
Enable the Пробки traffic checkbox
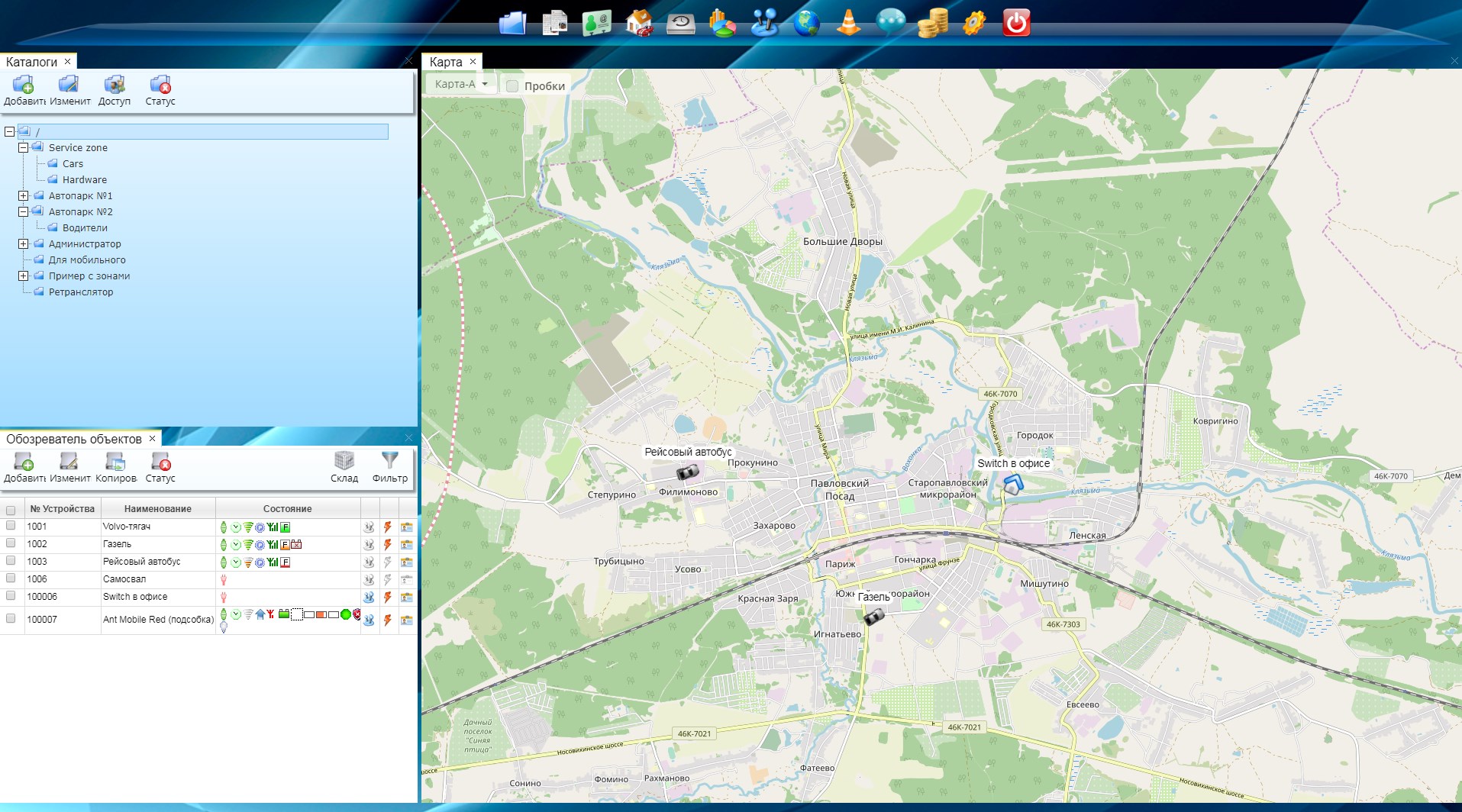[512, 86]
